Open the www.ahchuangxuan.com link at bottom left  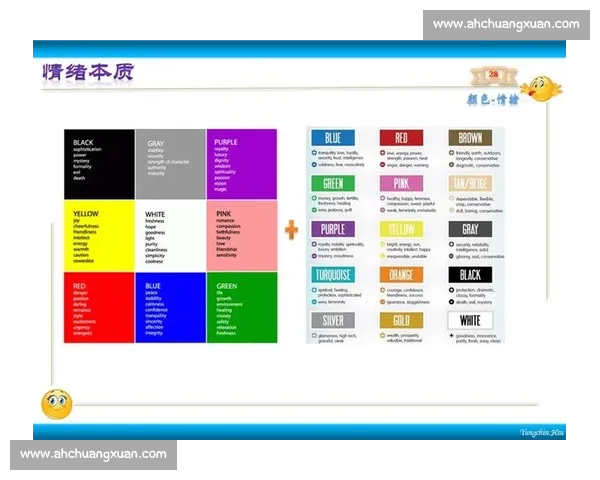[x=94, y=454]
